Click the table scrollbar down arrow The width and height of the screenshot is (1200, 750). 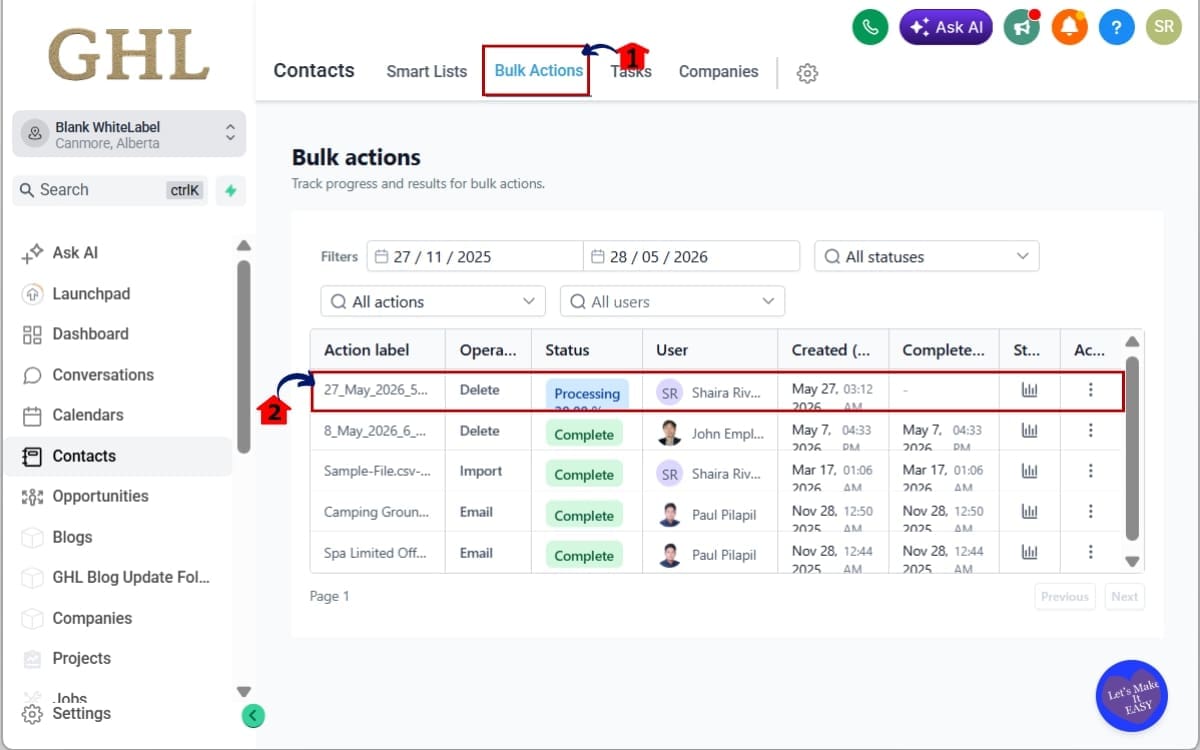[x=1132, y=561]
